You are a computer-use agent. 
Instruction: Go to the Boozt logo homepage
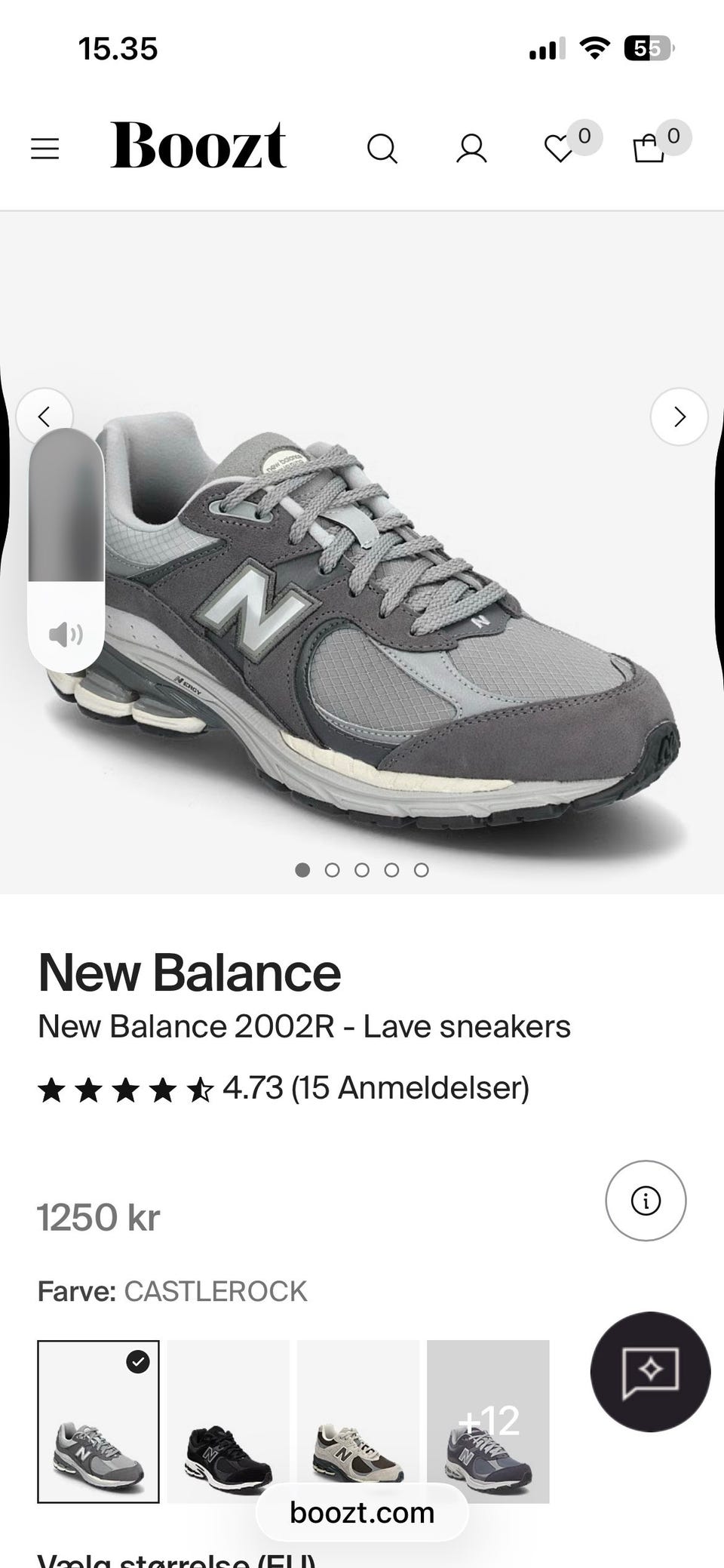[198, 145]
